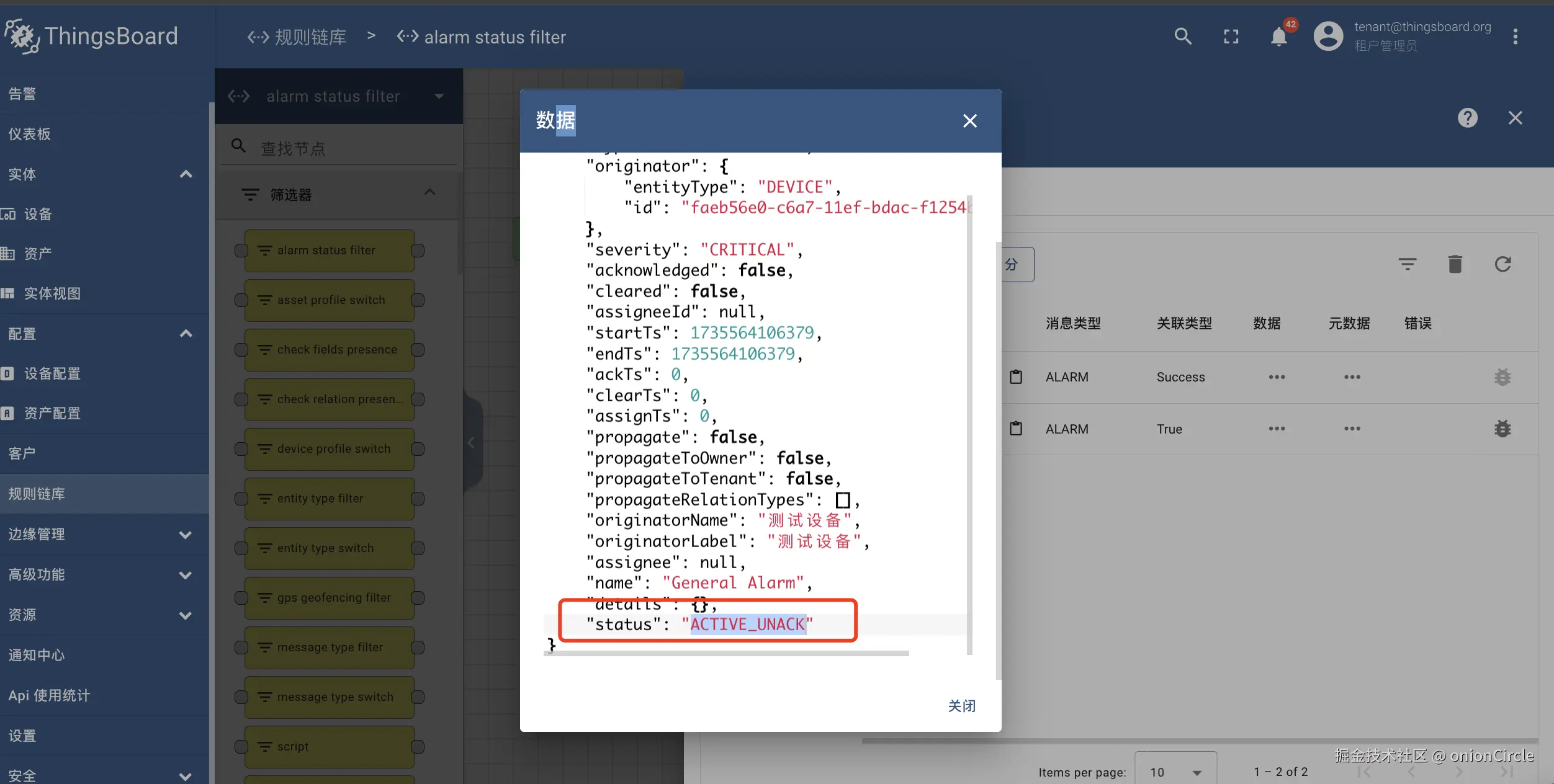The width and height of the screenshot is (1554, 784).
Task: Expand the 边缘管理 sidebar section
Action: pos(185,535)
